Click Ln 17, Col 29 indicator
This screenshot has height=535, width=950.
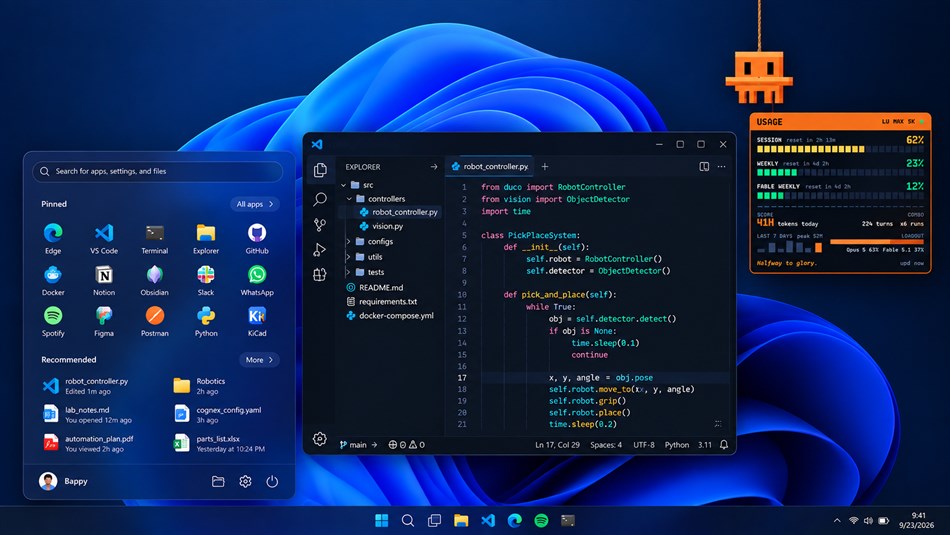557,445
